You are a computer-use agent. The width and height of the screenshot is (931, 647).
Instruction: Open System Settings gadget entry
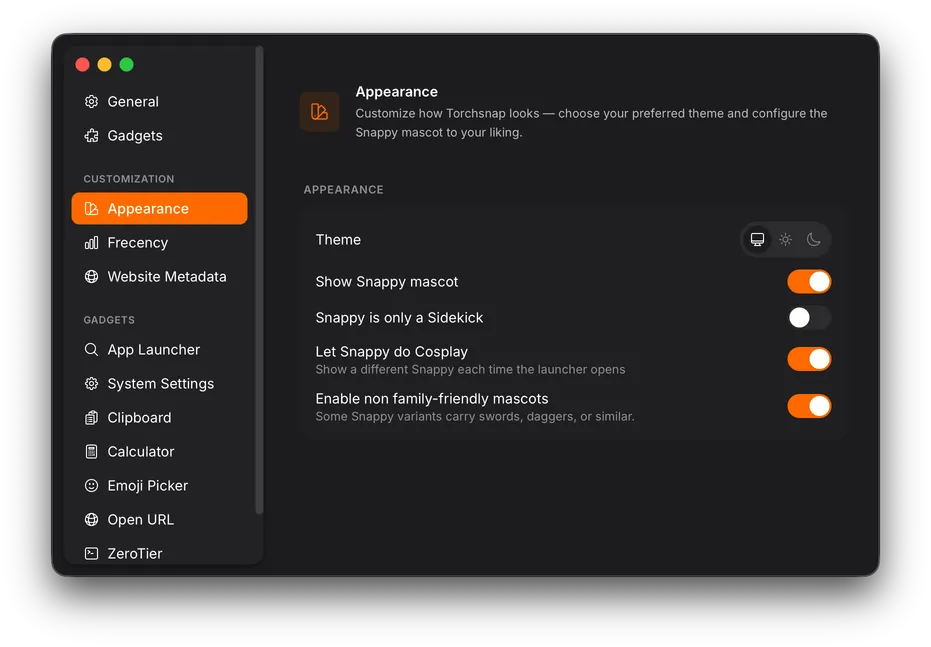point(159,383)
